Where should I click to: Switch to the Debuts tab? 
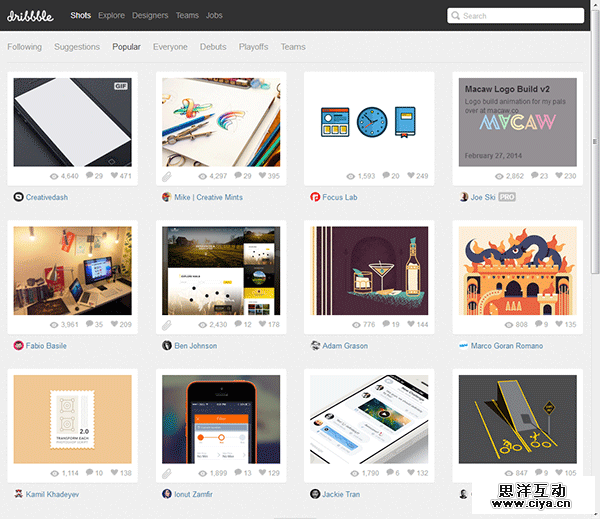pos(213,47)
